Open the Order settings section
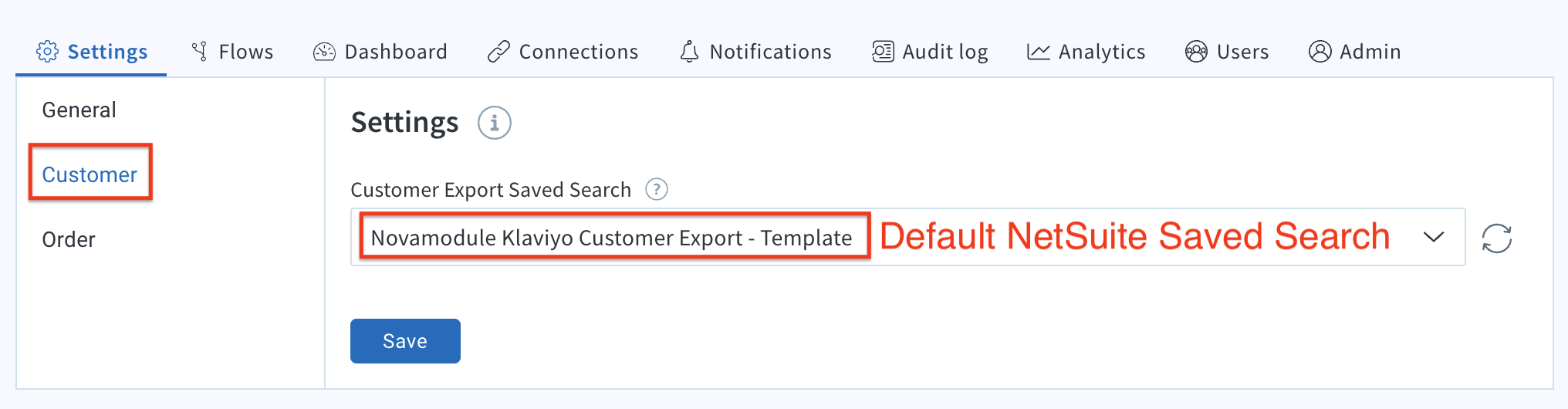Viewport: 1568px width, 409px height. point(69,239)
